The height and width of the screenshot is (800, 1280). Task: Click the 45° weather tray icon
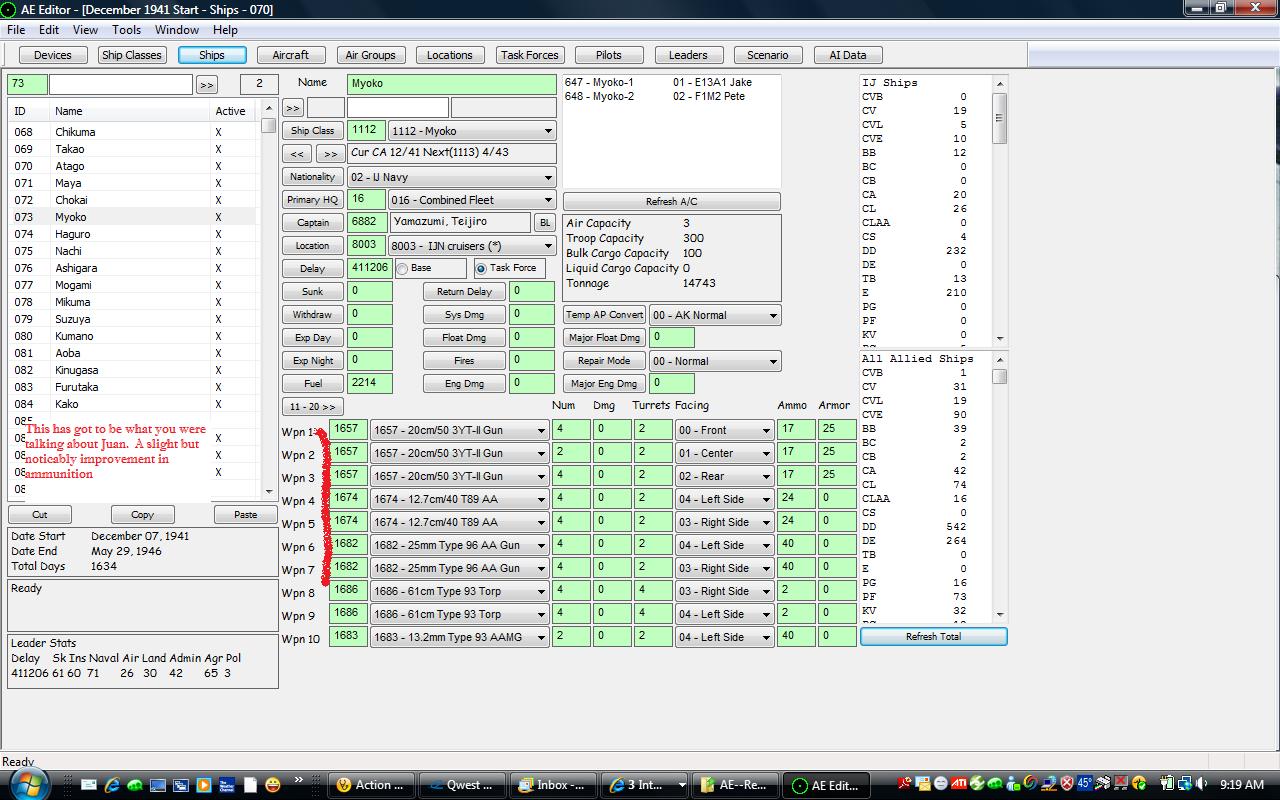1085,783
